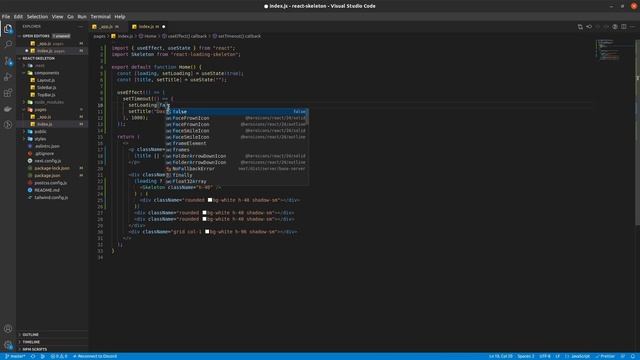Click the errors and warnings count in status bar

[59, 356]
